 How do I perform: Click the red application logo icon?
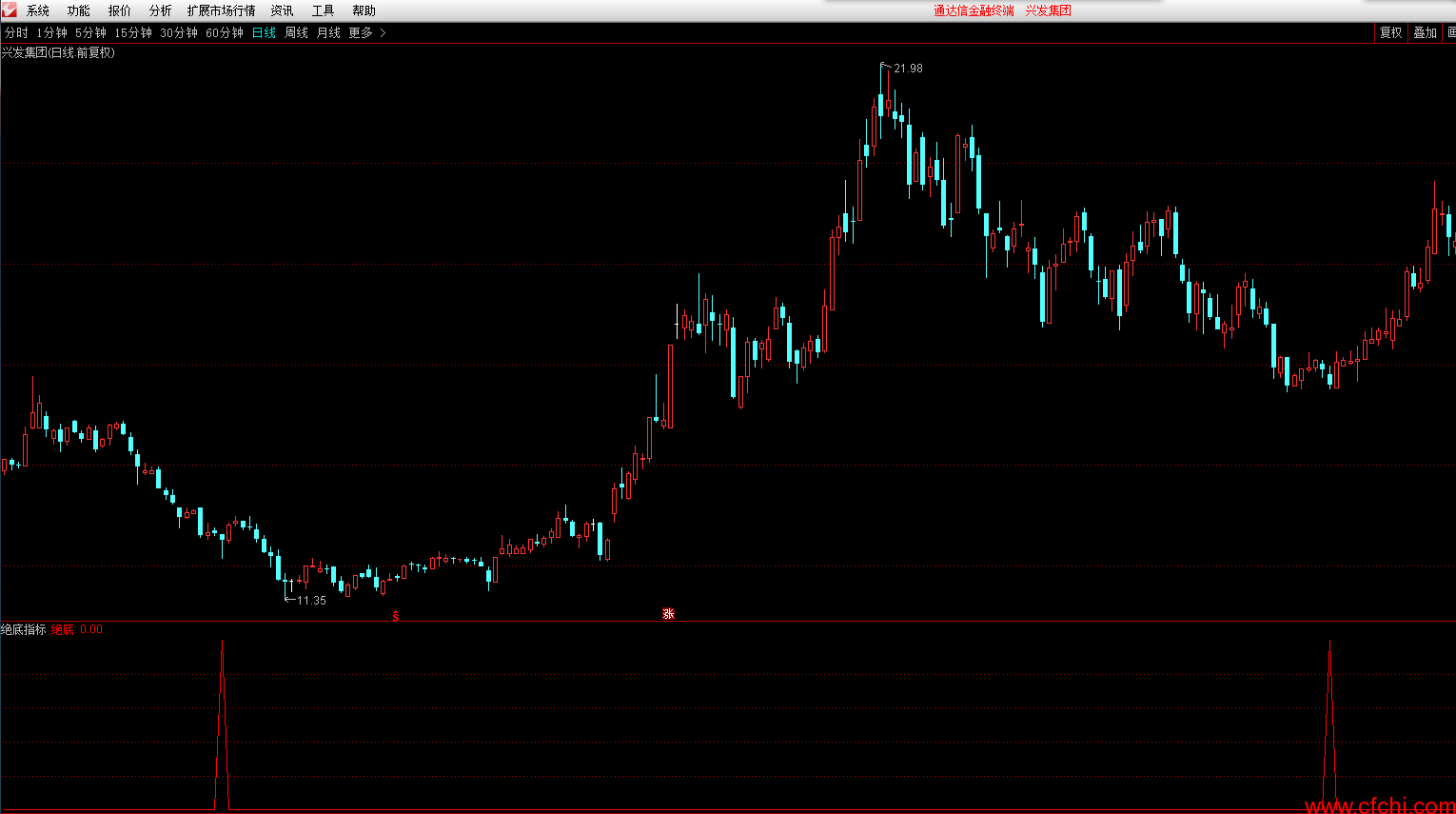10,10
